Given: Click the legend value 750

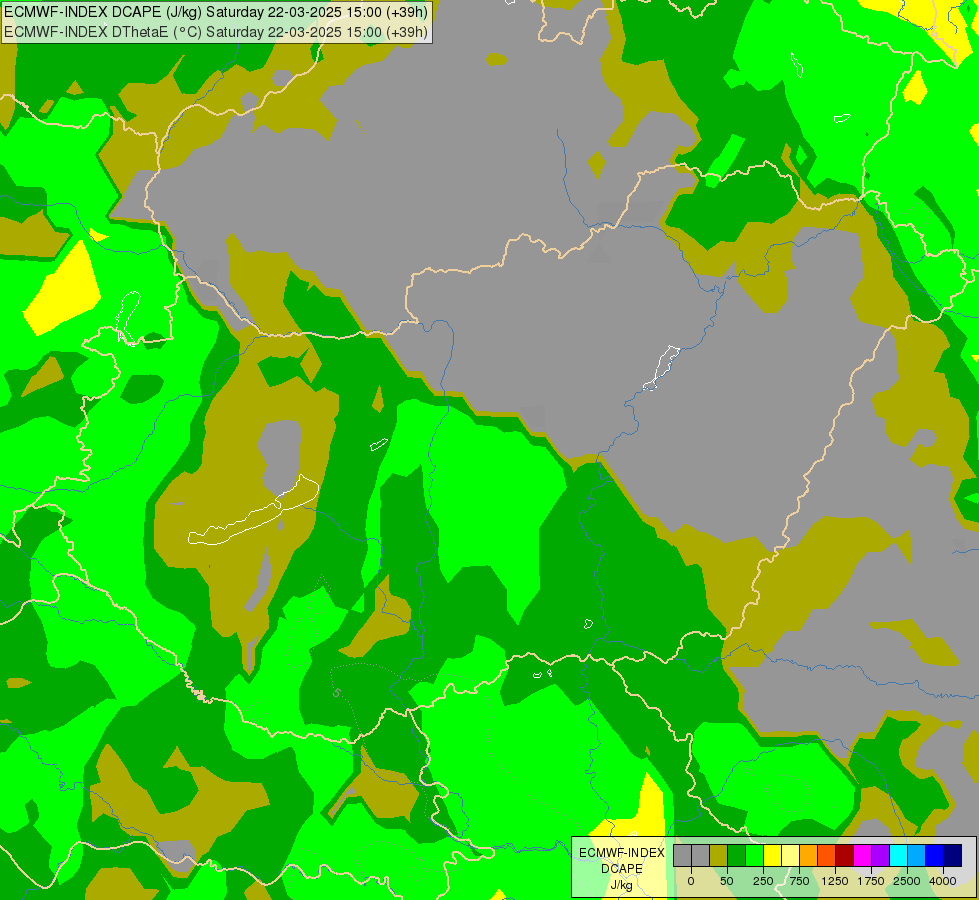Looking at the screenshot, I should coord(799,881).
